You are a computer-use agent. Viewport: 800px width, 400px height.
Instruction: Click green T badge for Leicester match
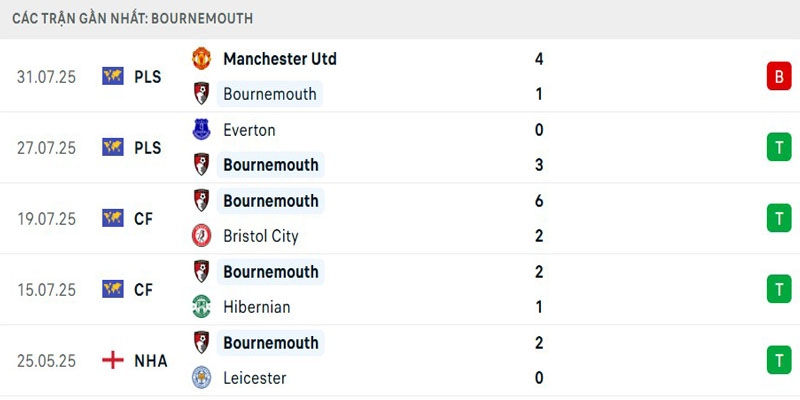click(x=779, y=360)
